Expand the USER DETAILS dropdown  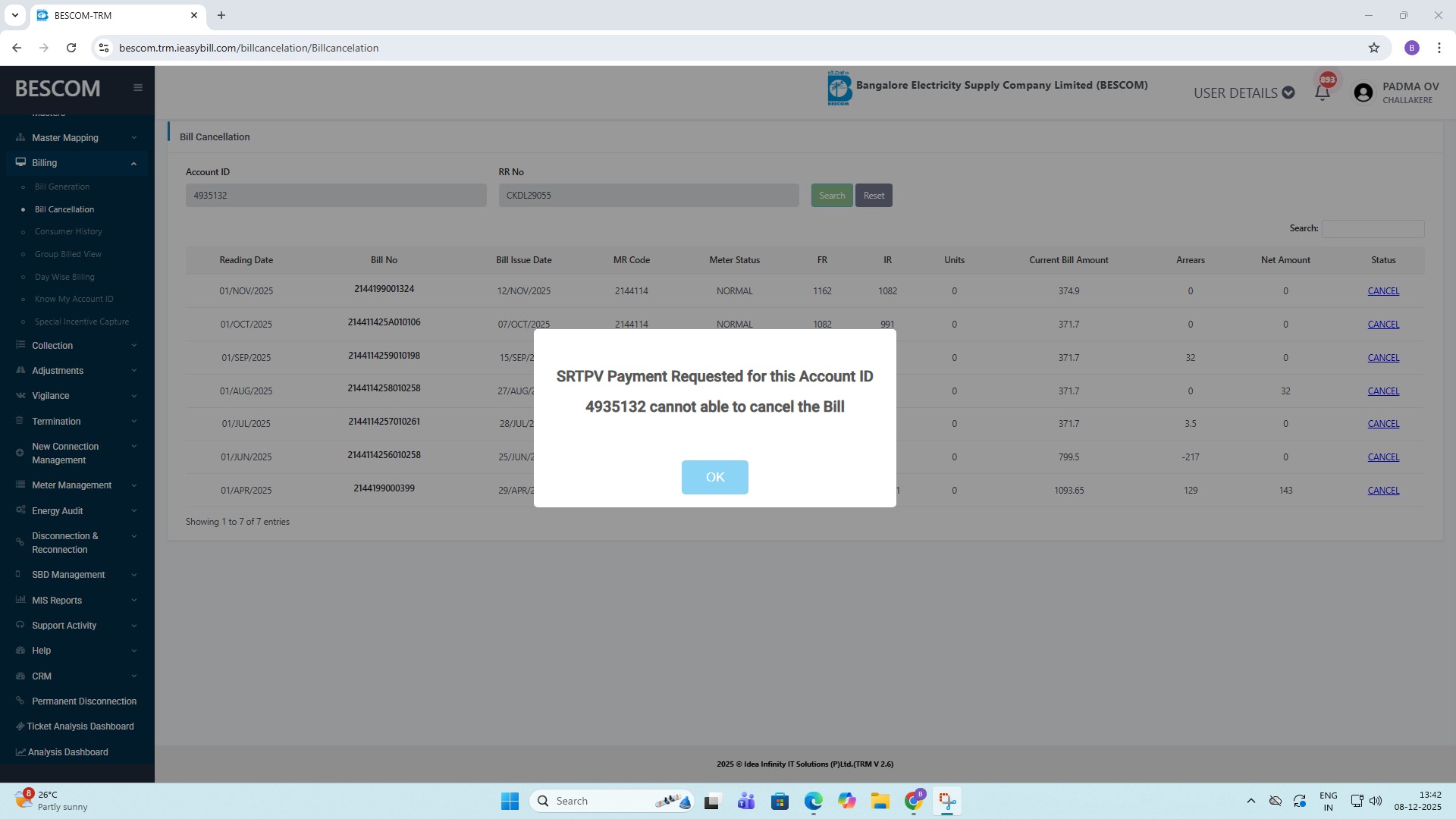[x=1244, y=93]
